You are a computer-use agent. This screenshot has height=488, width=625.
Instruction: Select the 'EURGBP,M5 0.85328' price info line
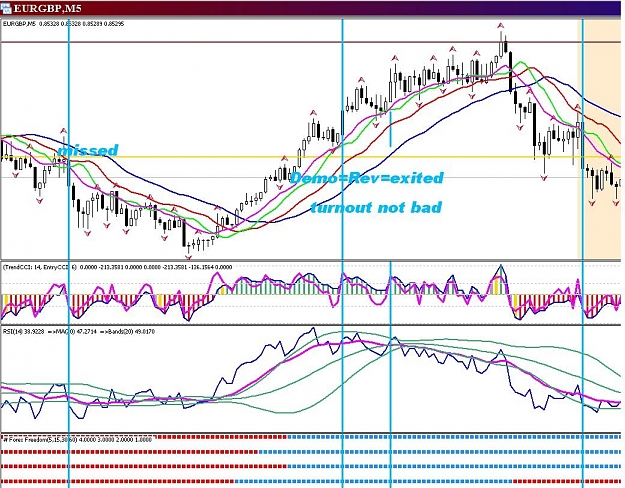tap(63, 24)
